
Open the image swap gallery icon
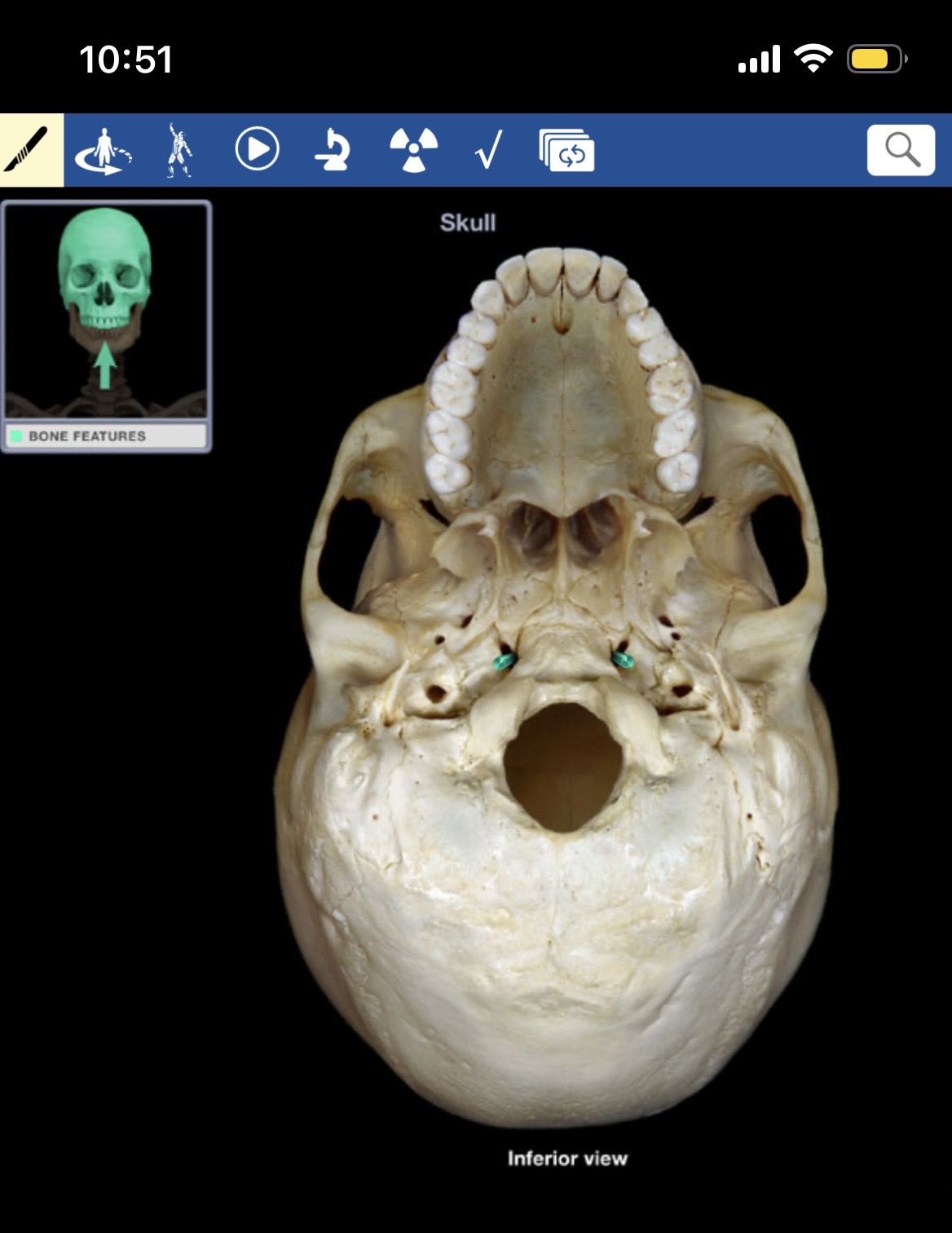(x=566, y=150)
